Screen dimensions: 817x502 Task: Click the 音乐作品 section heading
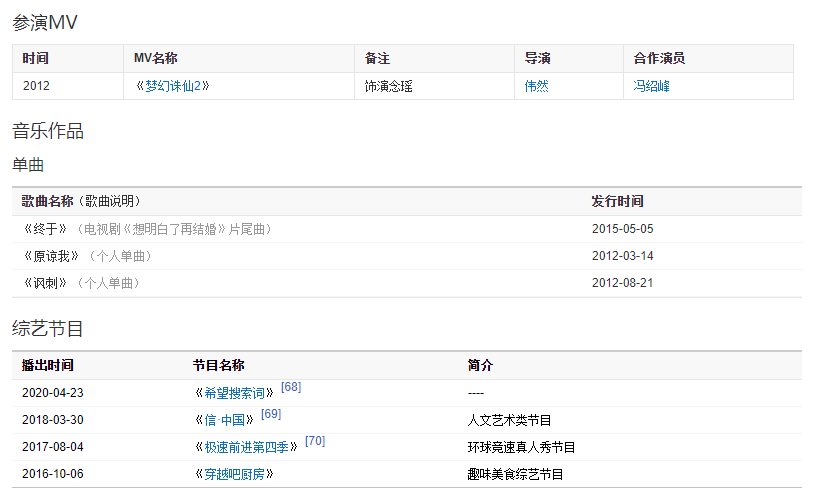(x=48, y=130)
